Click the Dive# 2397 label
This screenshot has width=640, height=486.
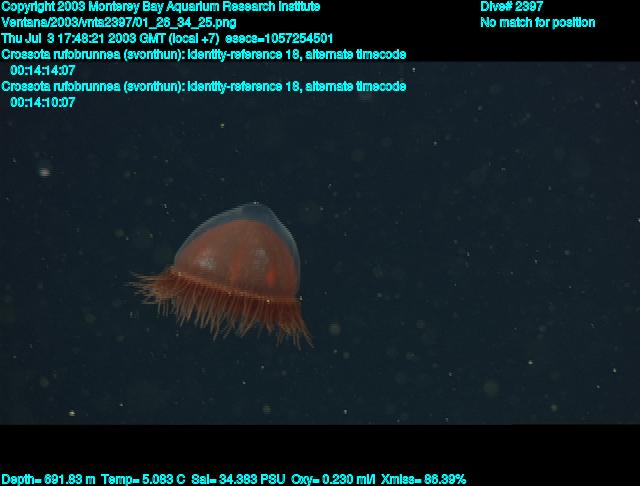(511, 7)
